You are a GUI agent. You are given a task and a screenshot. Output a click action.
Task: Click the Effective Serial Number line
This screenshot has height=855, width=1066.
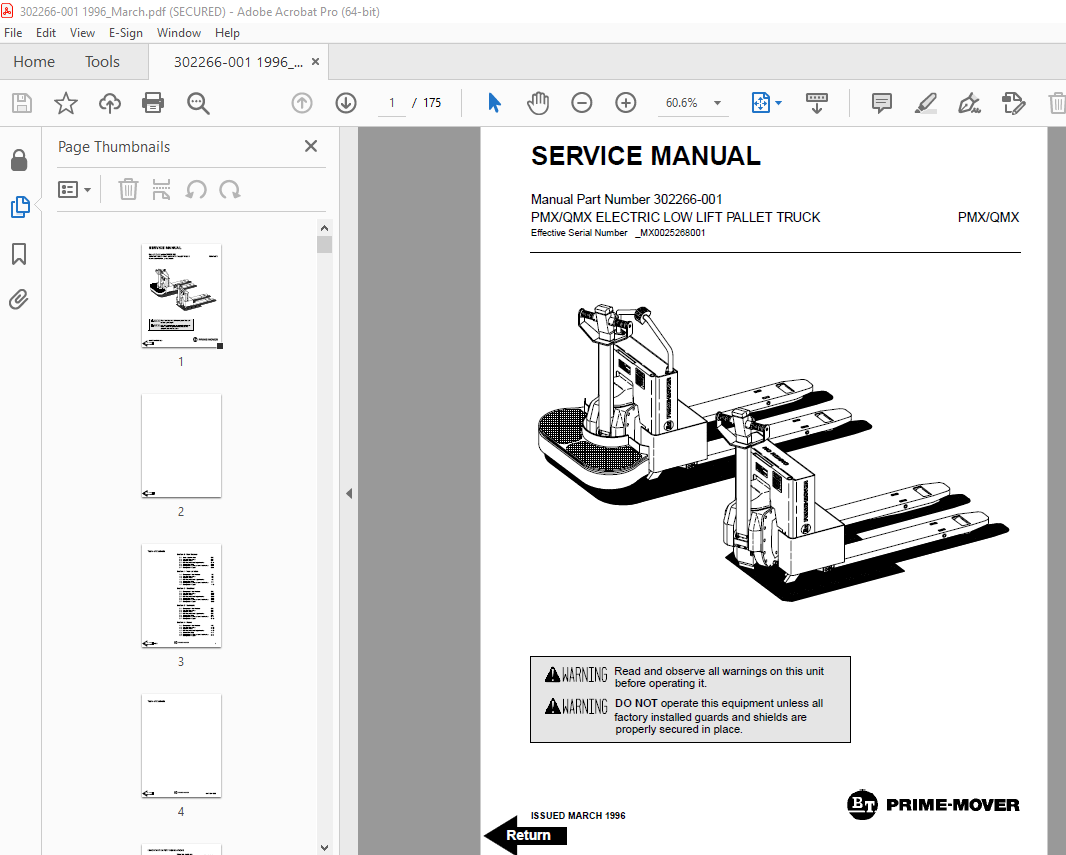[x=617, y=232]
